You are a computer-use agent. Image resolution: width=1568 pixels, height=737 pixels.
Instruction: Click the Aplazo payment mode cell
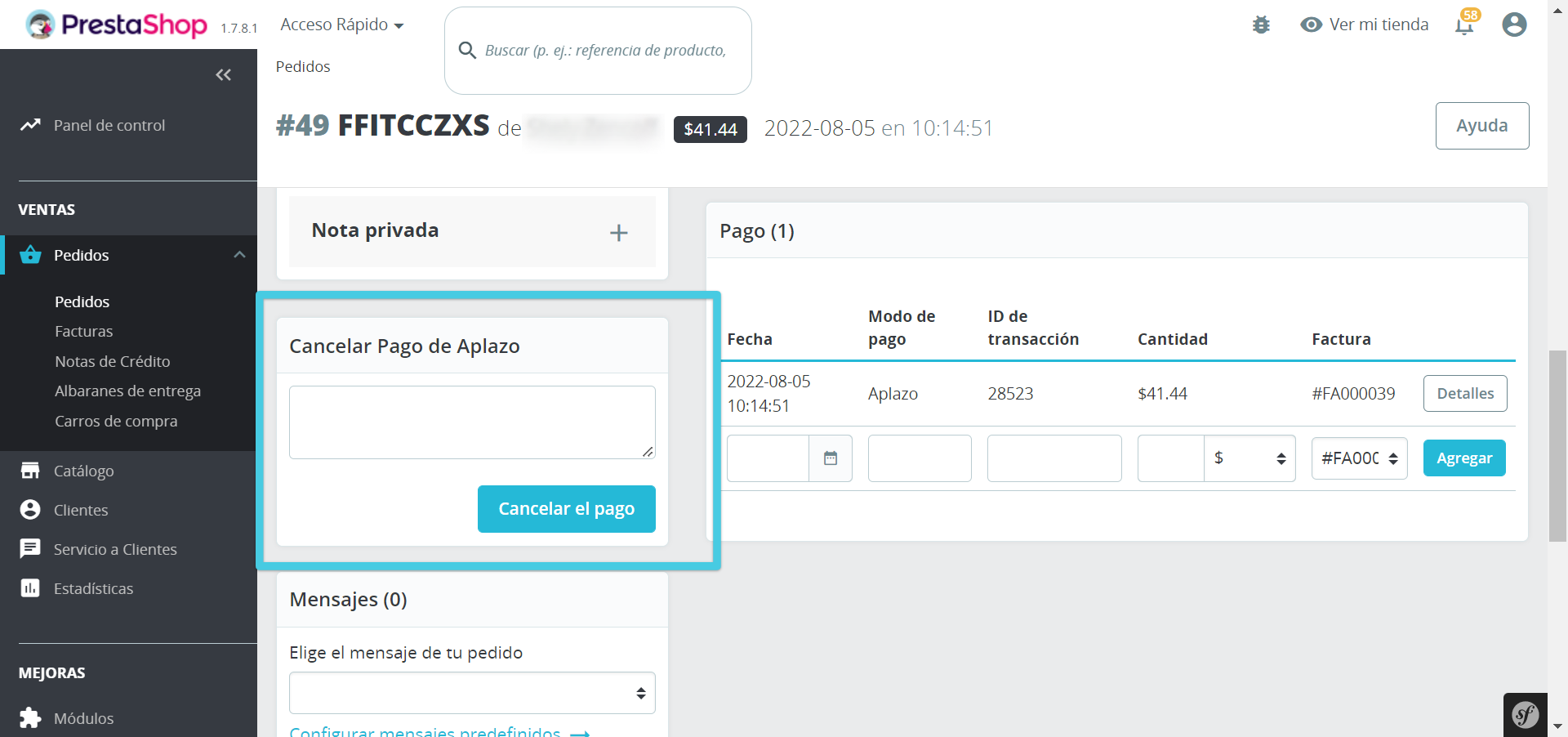pyautogui.click(x=893, y=394)
